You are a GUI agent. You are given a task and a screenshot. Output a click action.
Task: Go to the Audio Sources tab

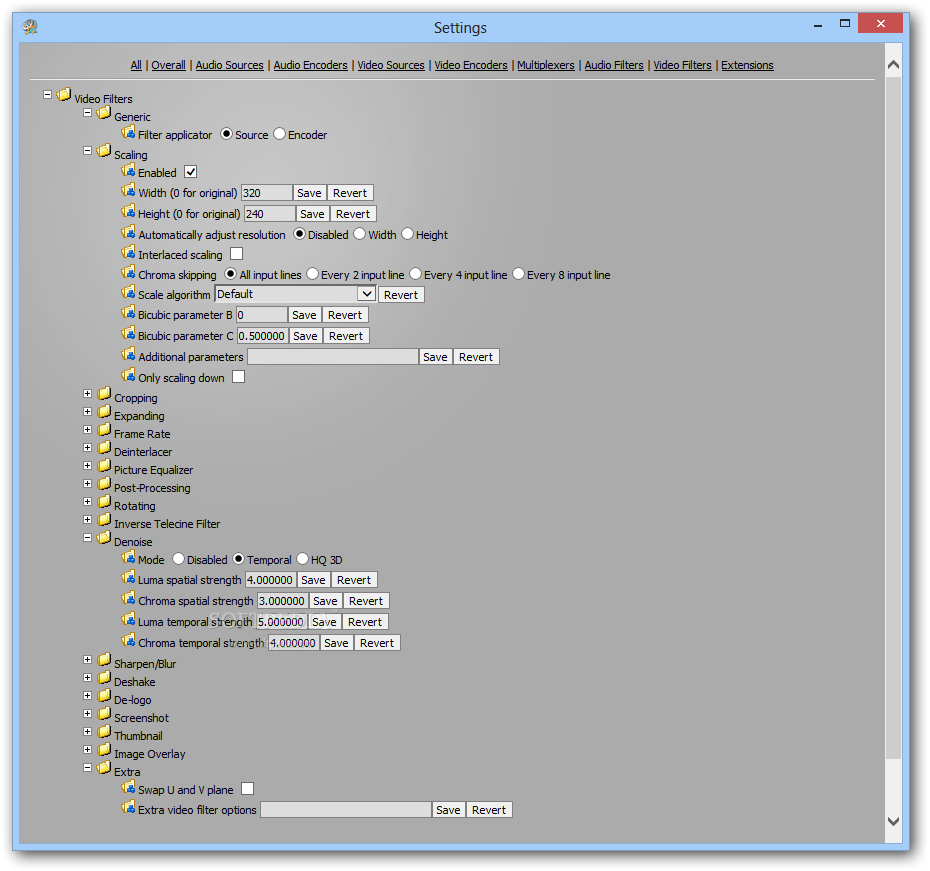(x=230, y=65)
